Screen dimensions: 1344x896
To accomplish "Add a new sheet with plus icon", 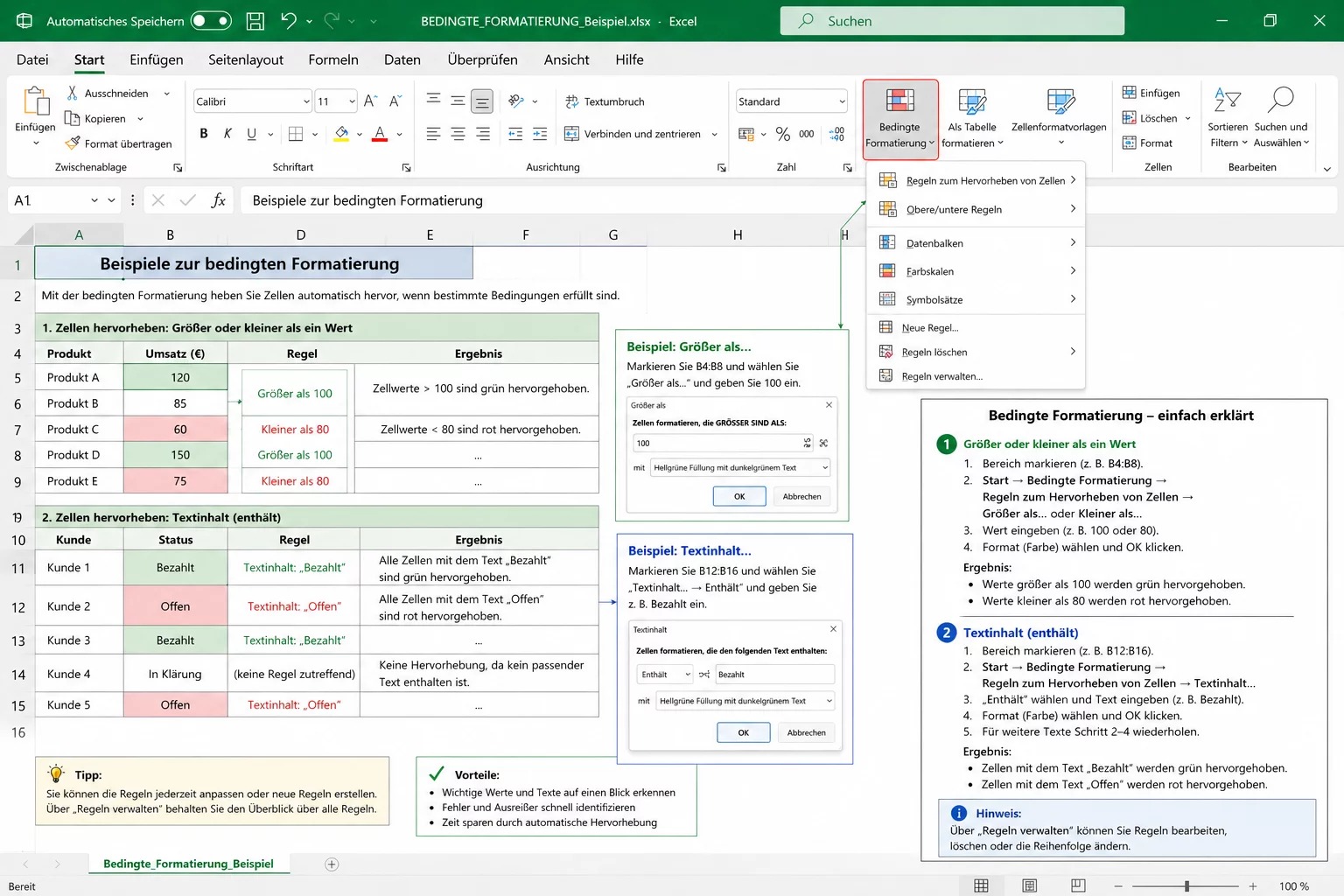I will (332, 864).
